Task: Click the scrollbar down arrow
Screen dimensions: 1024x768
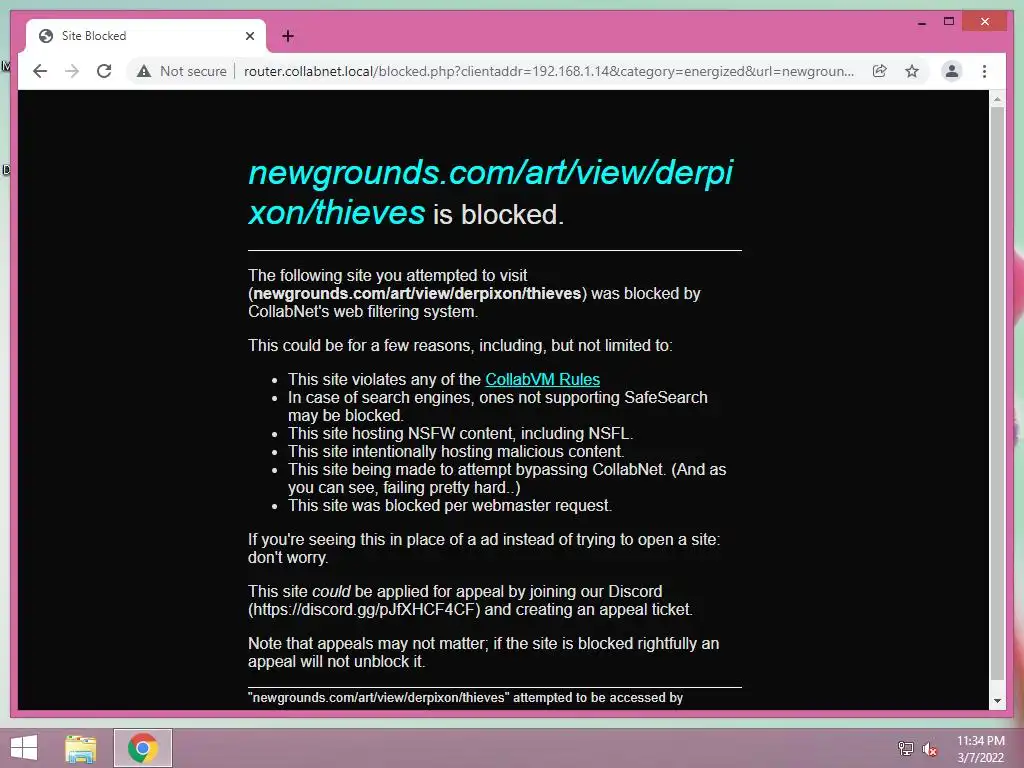Action: [x=997, y=701]
